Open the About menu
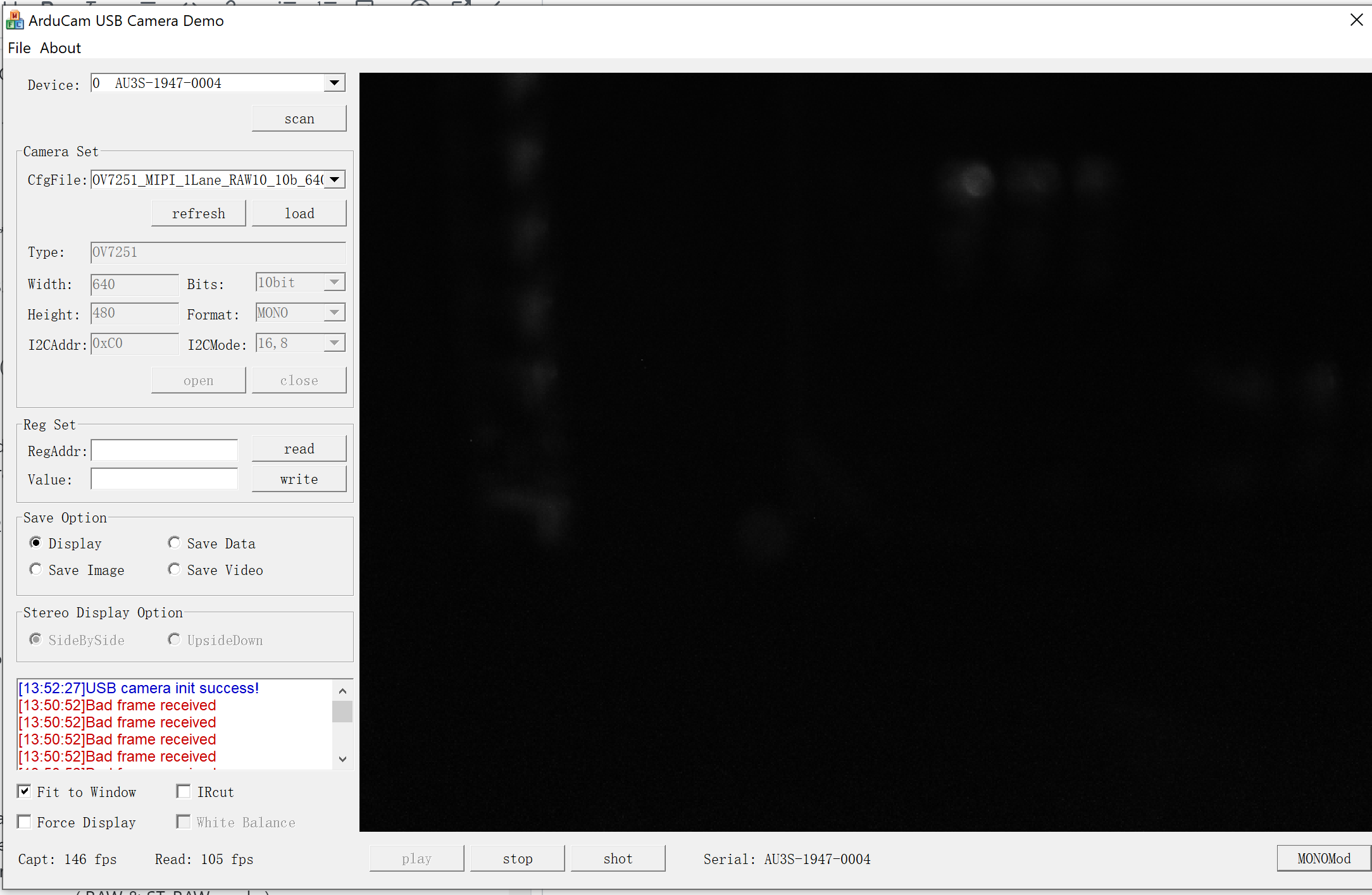Image resolution: width=1372 pixels, height=895 pixels. coord(60,47)
